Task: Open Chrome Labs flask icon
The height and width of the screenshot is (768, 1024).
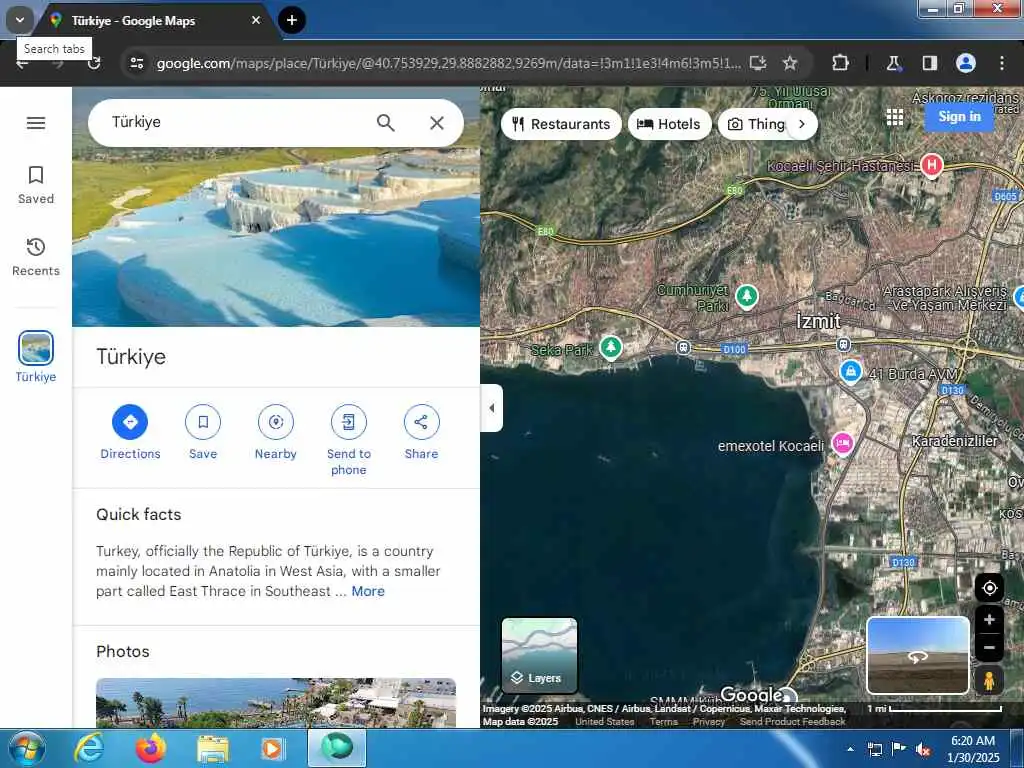Action: coord(893,63)
